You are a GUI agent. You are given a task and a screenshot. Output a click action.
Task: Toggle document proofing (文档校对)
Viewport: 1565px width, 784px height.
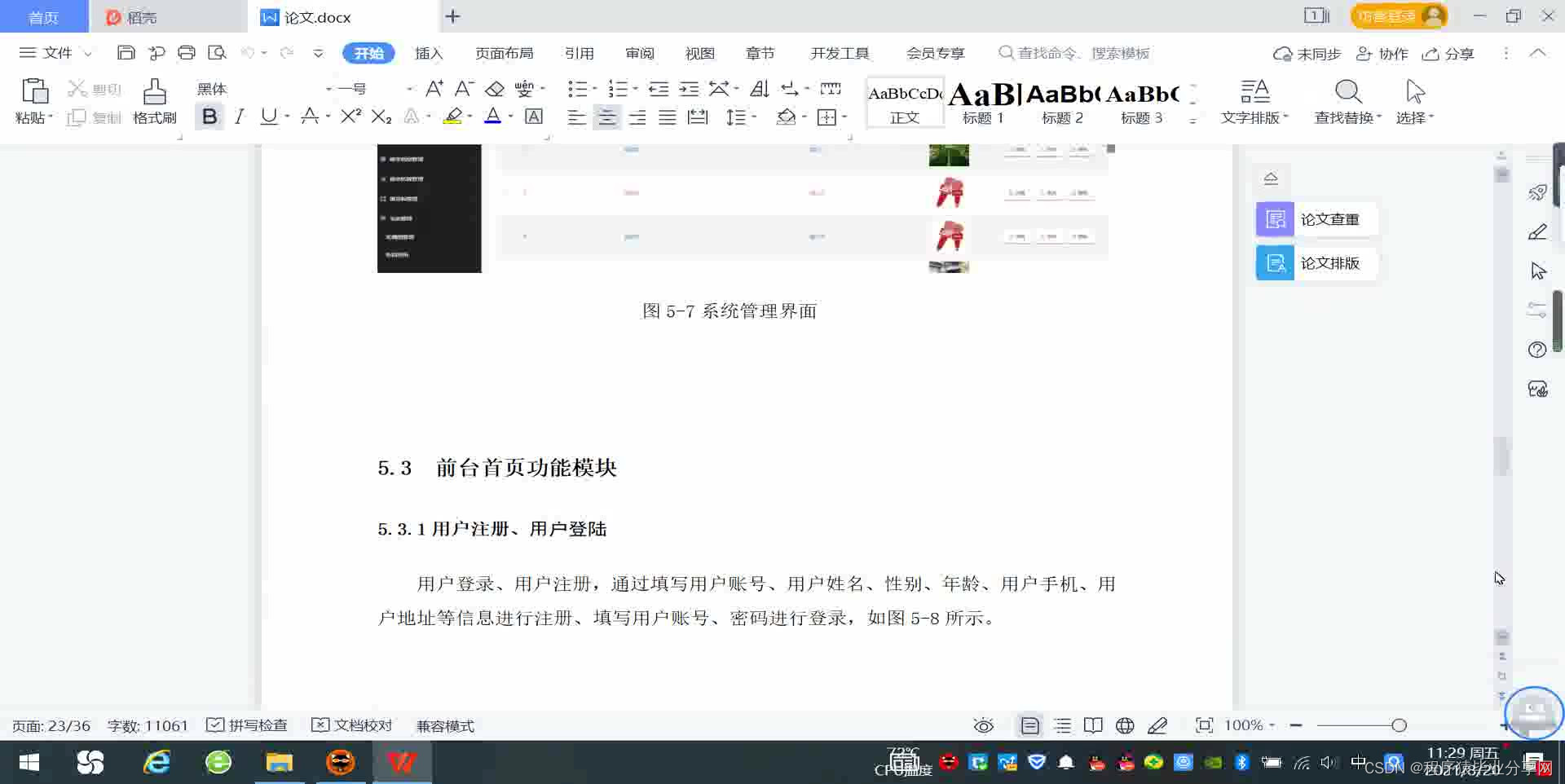[x=352, y=725]
